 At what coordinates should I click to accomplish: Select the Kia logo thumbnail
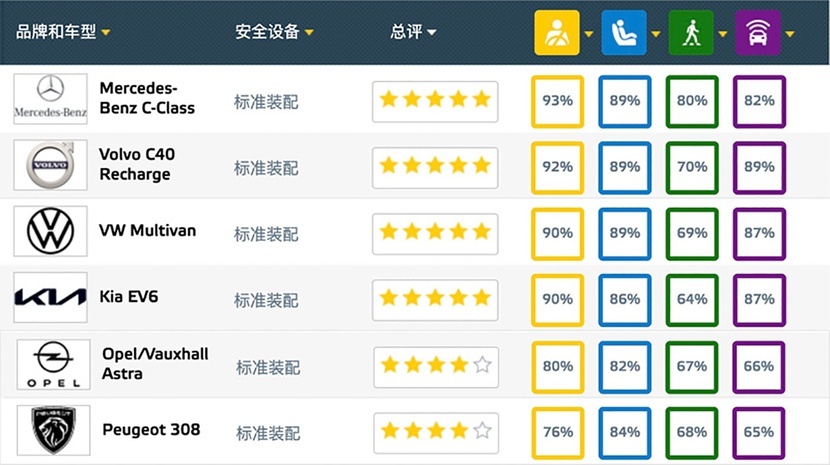coord(50,298)
